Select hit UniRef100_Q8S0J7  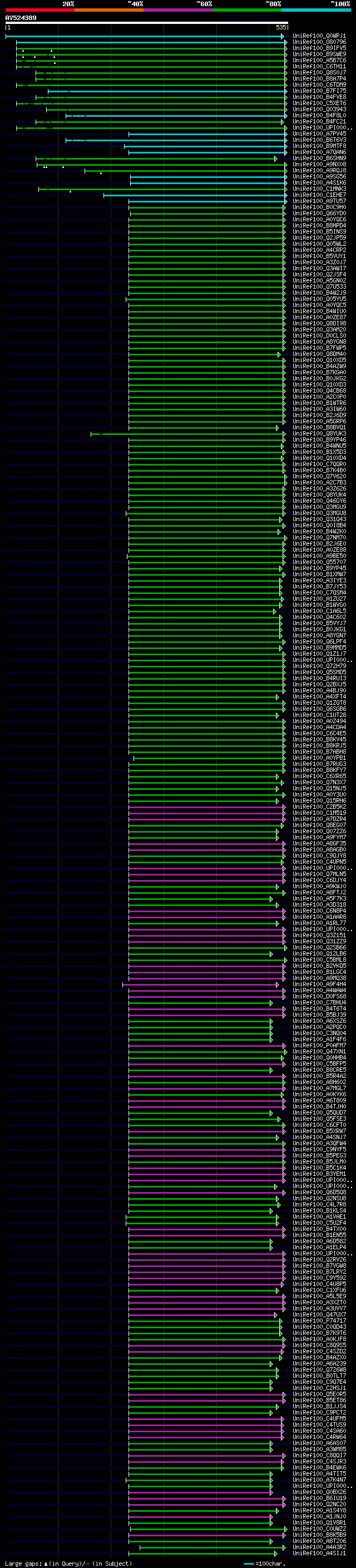(x=319, y=73)
